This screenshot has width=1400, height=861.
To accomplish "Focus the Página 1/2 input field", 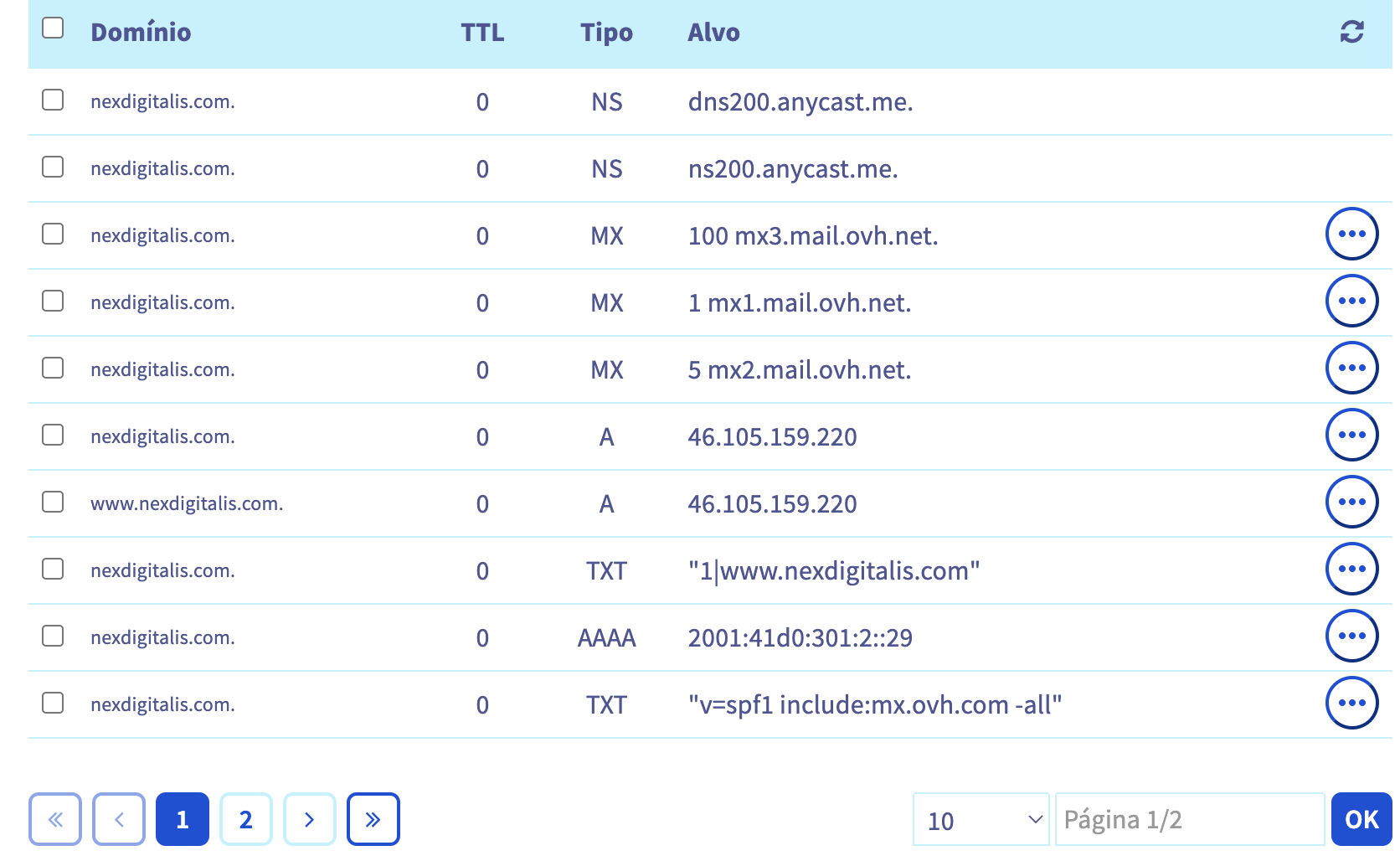I will (1190, 819).
